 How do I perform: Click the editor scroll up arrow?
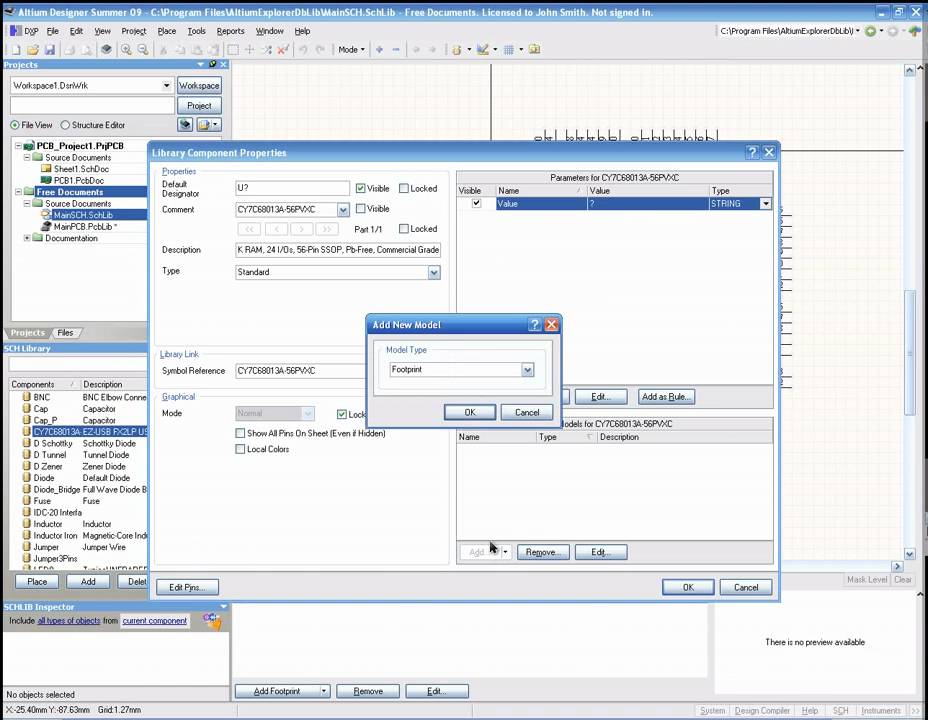tap(910, 70)
